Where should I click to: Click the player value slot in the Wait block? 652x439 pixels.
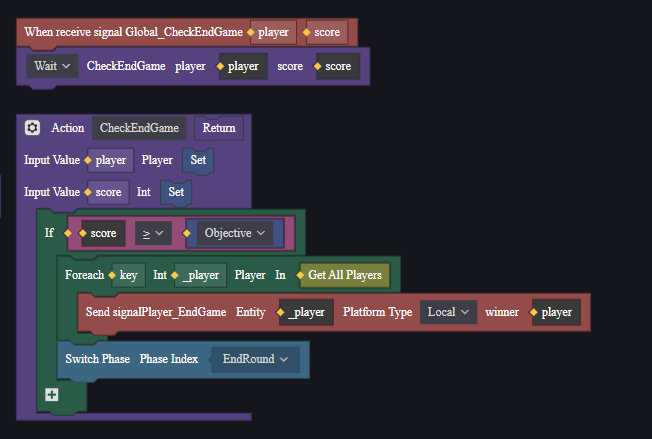point(243,67)
